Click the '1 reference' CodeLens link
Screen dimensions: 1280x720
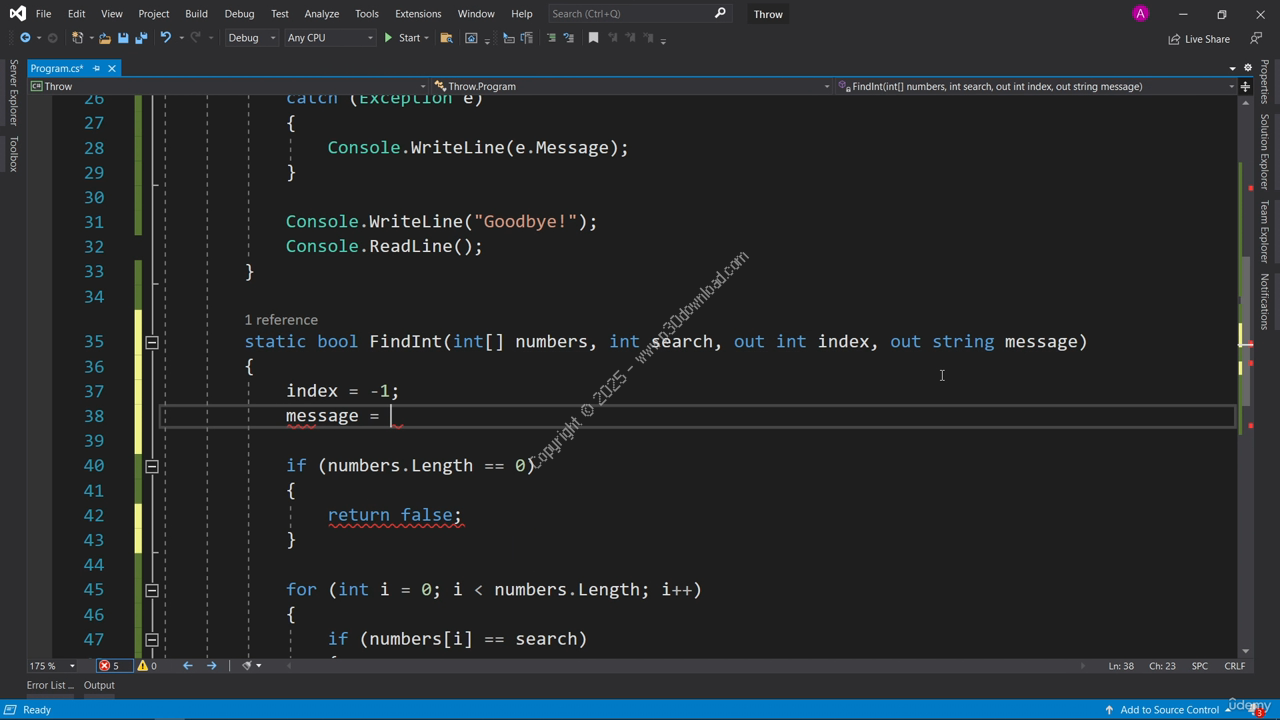point(281,320)
